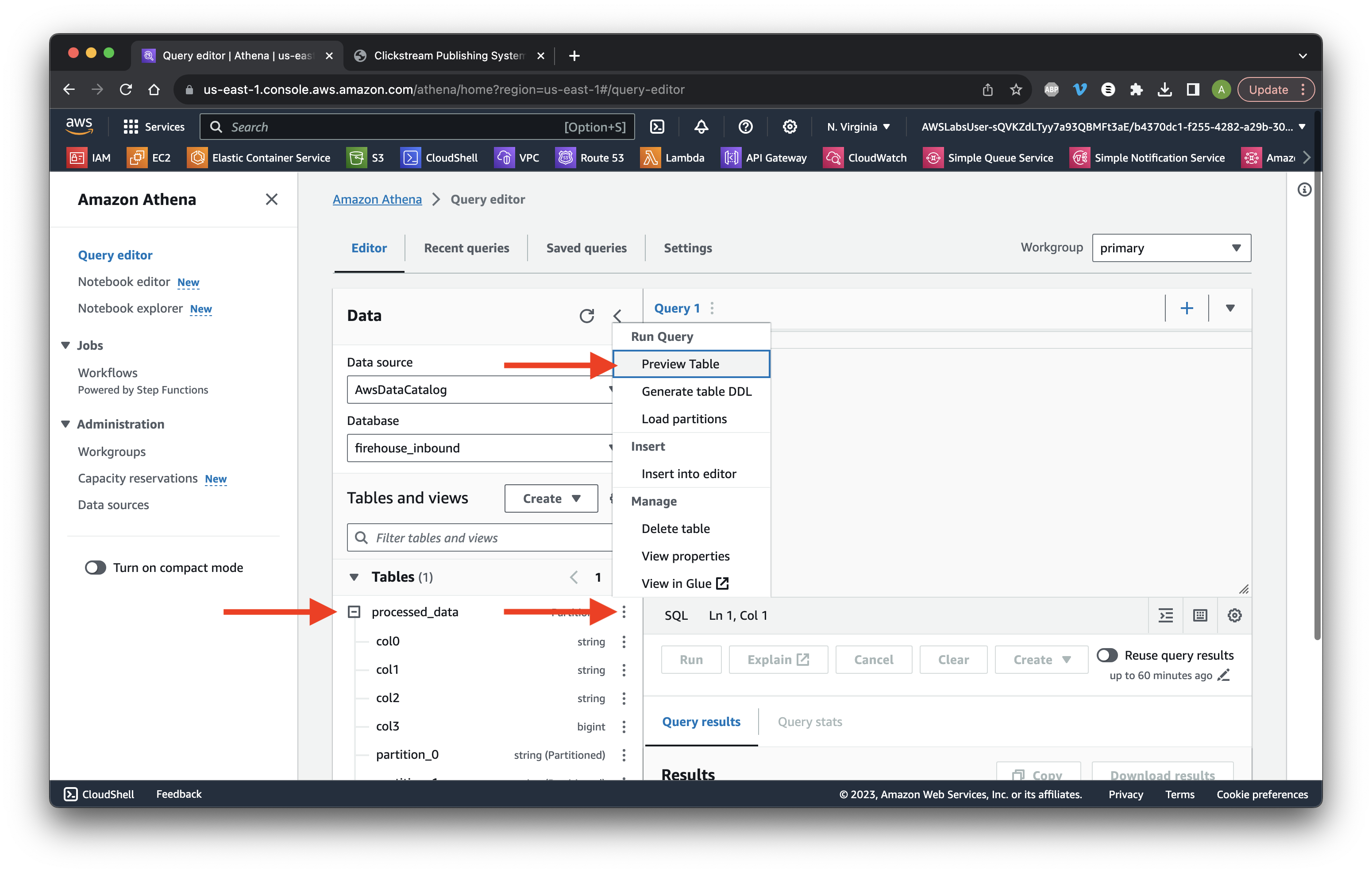Choose Generate table DDL menu item
1372x873 pixels.
(x=691, y=391)
